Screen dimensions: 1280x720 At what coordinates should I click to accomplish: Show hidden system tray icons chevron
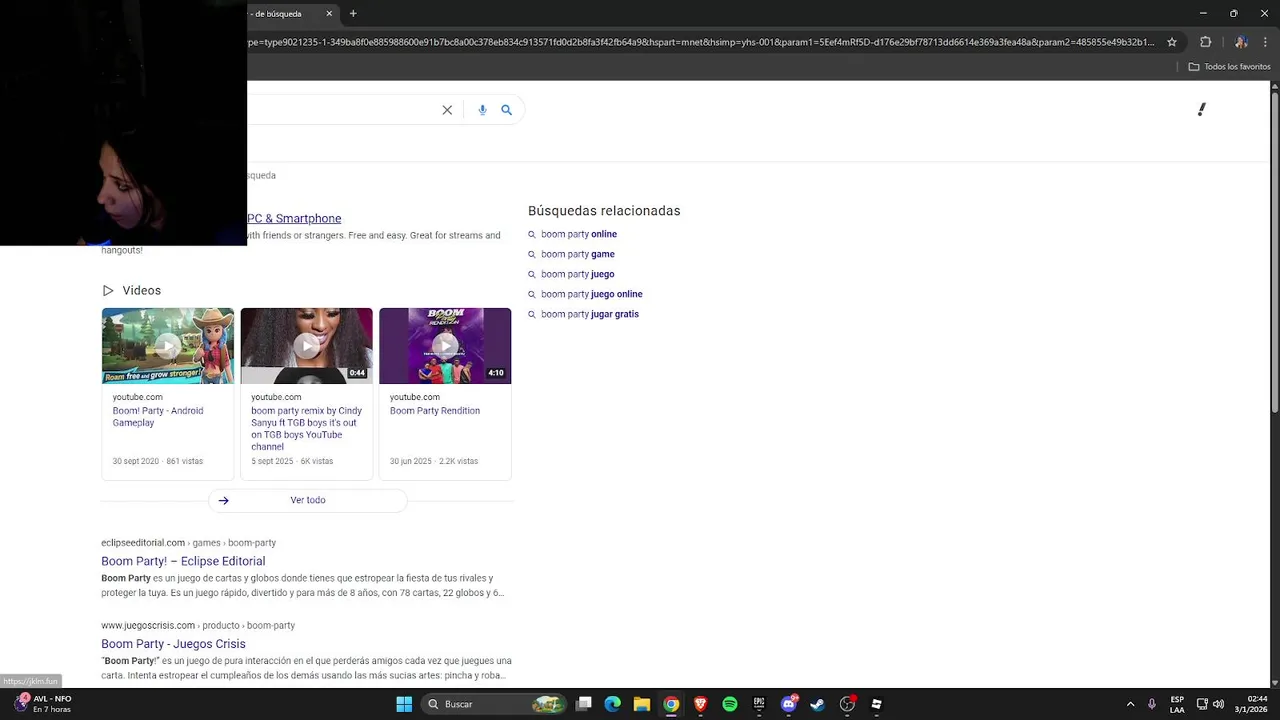click(1130, 704)
